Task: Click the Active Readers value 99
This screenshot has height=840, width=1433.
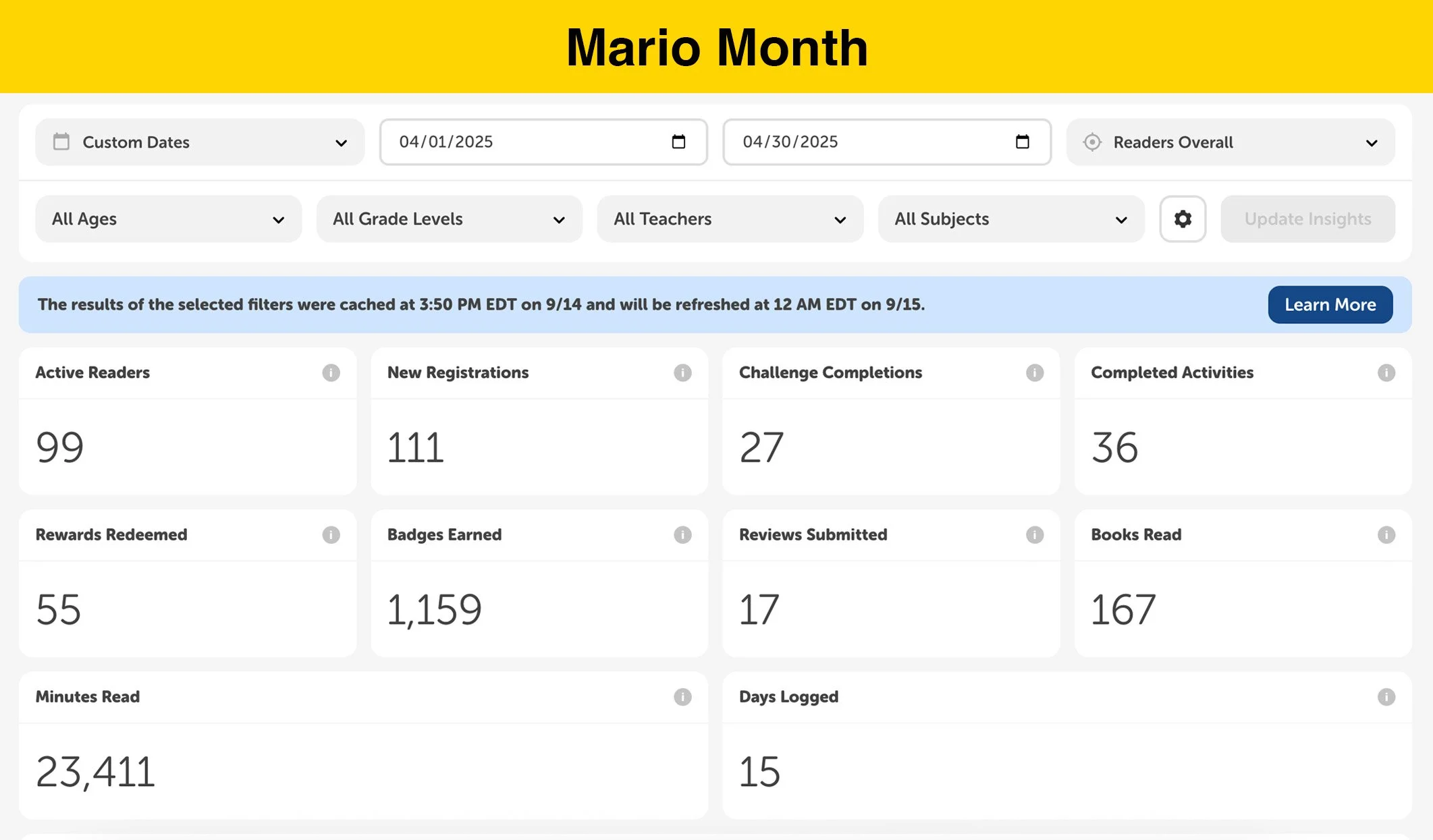Action: point(59,447)
